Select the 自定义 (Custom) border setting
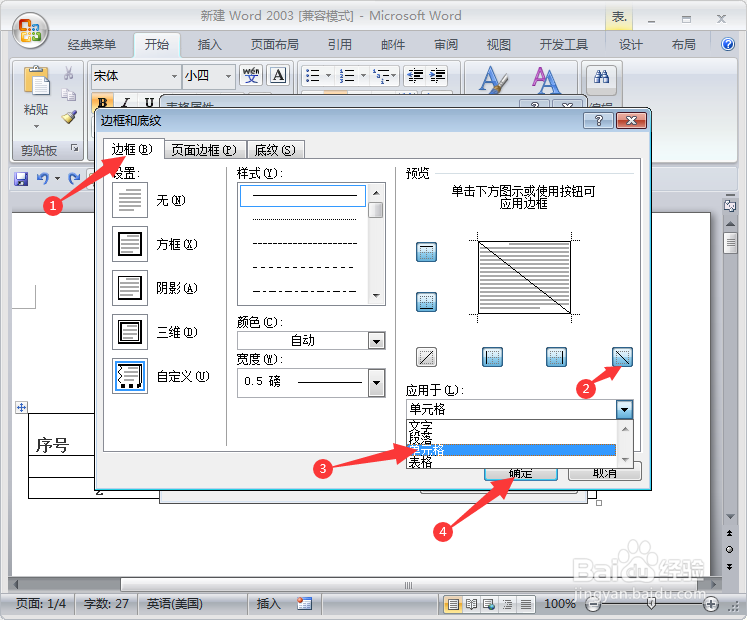Screen dimensions: 747x620 coord(130,376)
